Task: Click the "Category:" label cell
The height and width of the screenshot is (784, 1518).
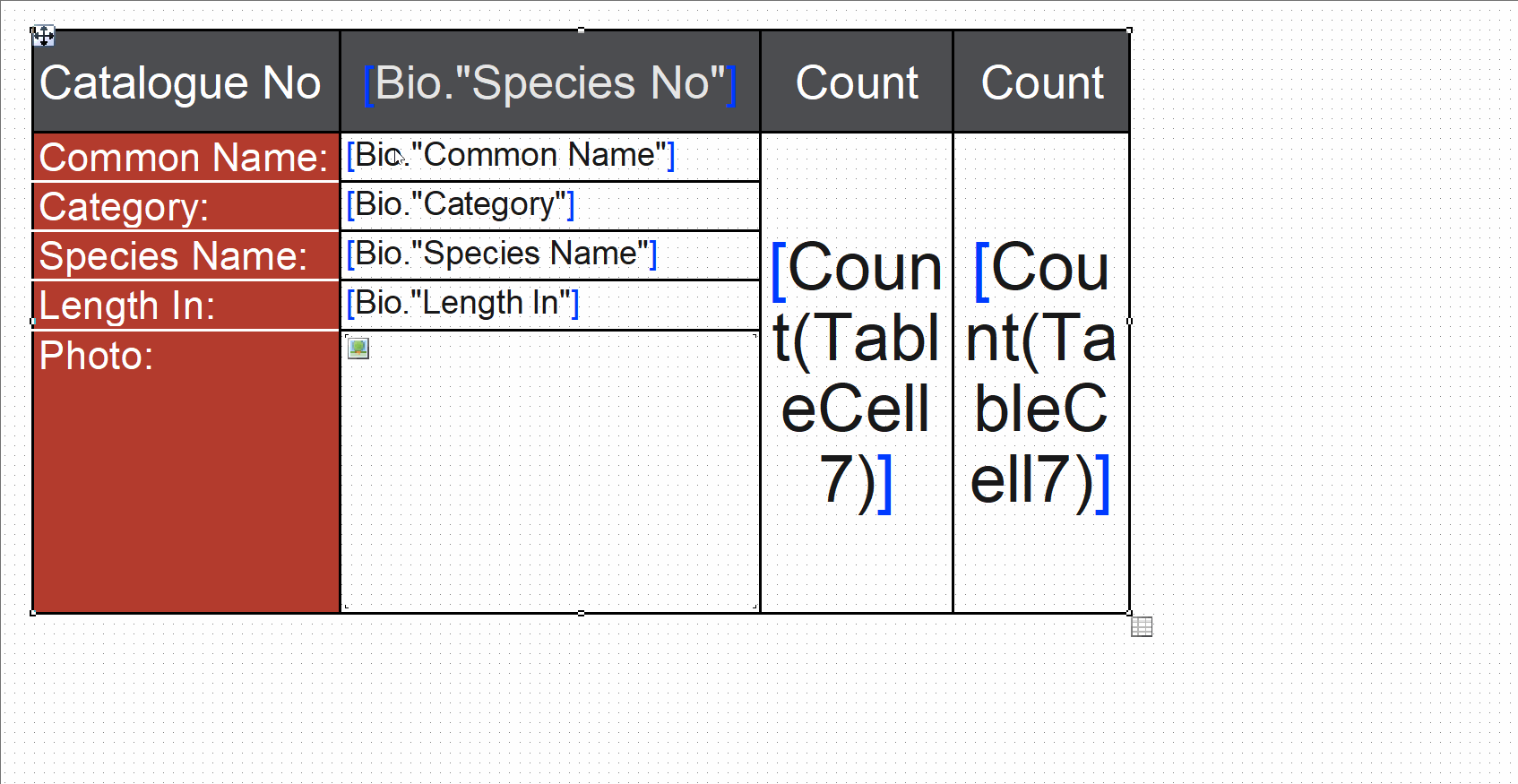Action: pyautogui.click(x=185, y=207)
